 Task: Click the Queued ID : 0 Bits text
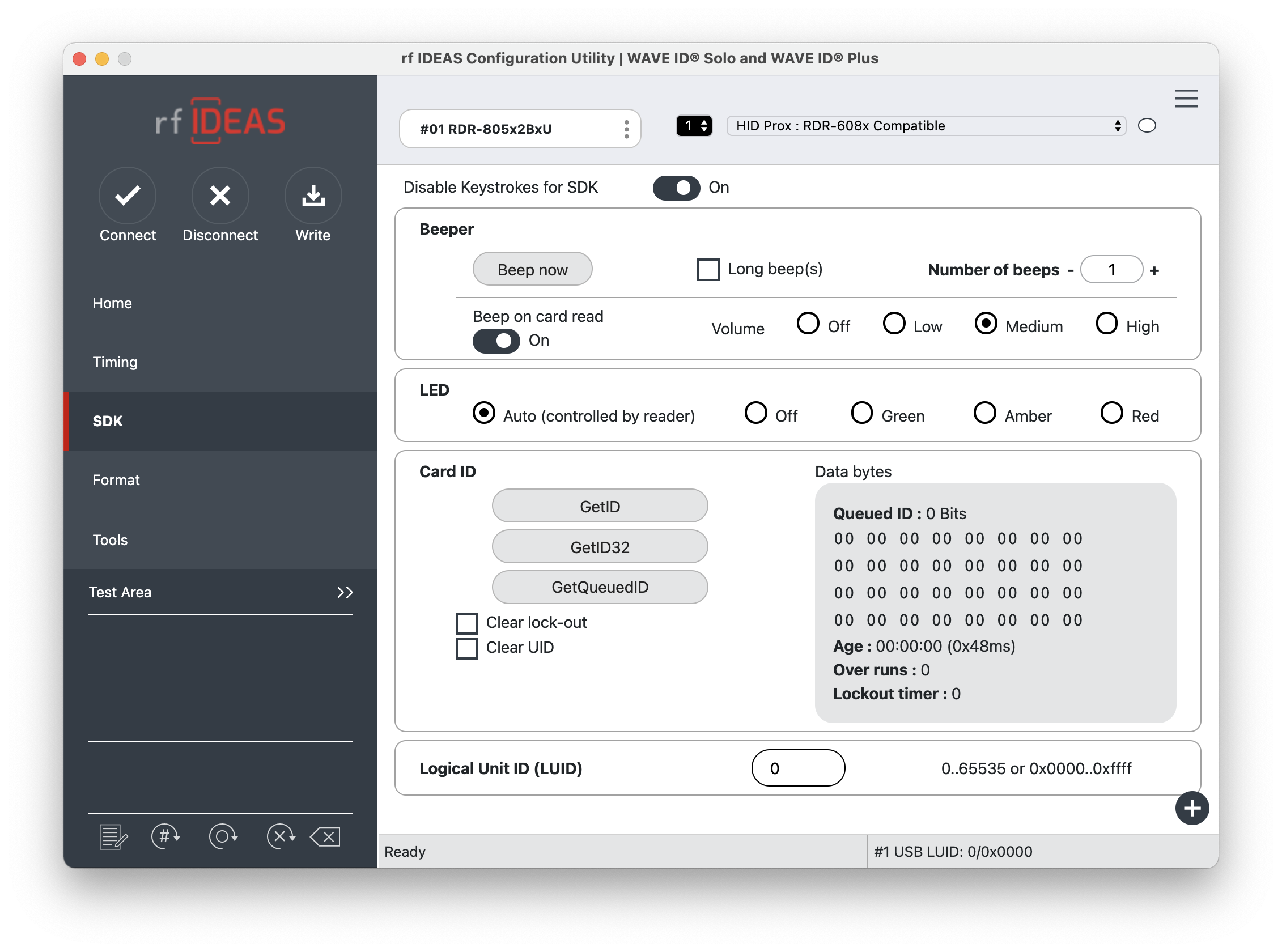pos(899,513)
